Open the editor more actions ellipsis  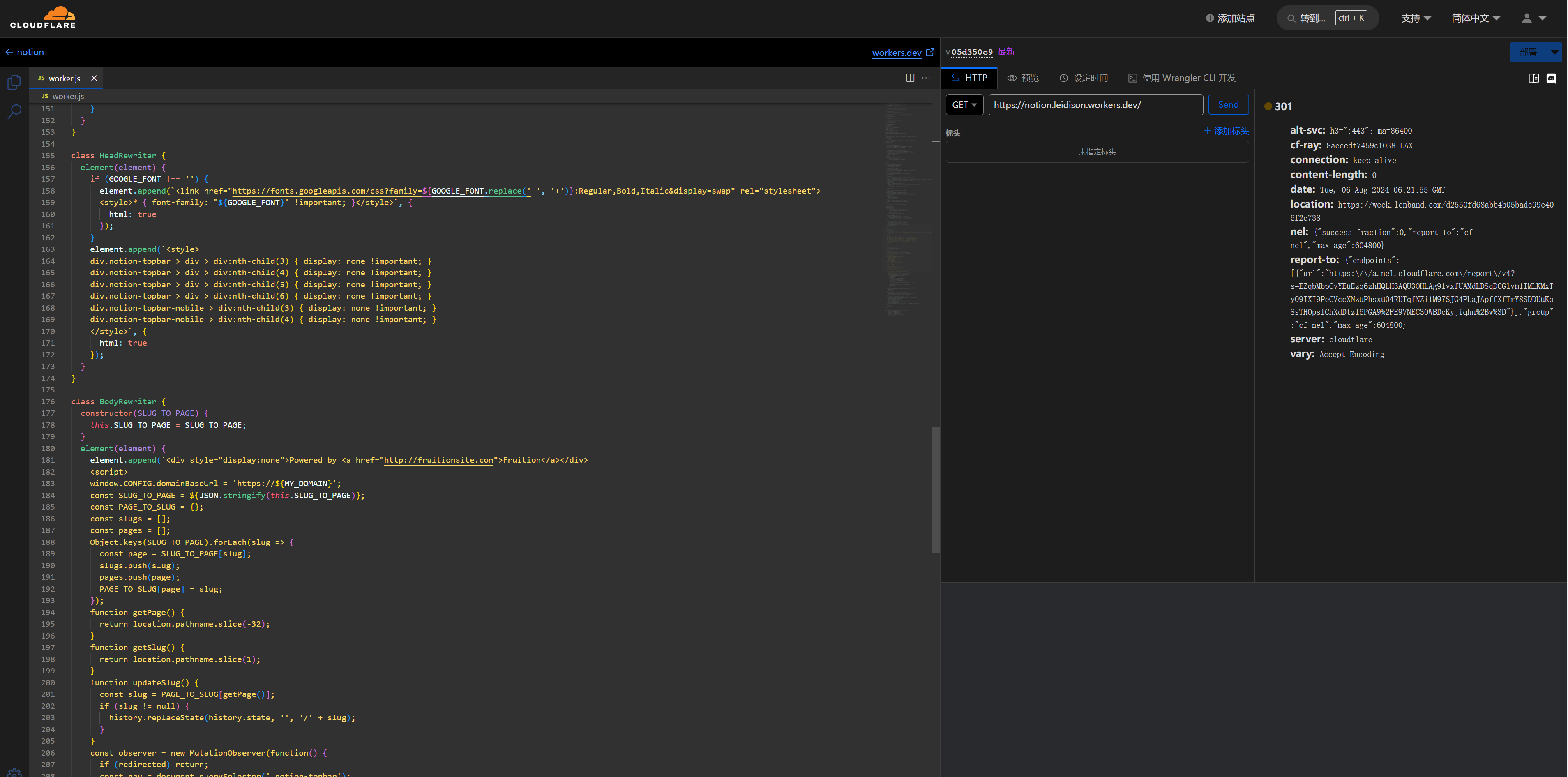[926, 78]
